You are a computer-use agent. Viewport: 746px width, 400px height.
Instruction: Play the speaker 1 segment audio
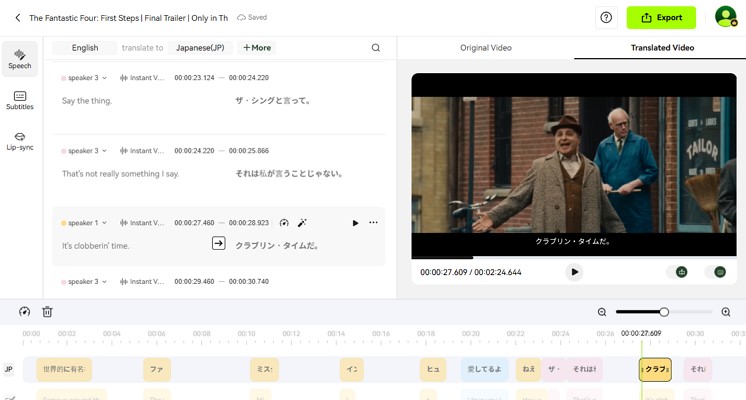[x=355, y=223]
